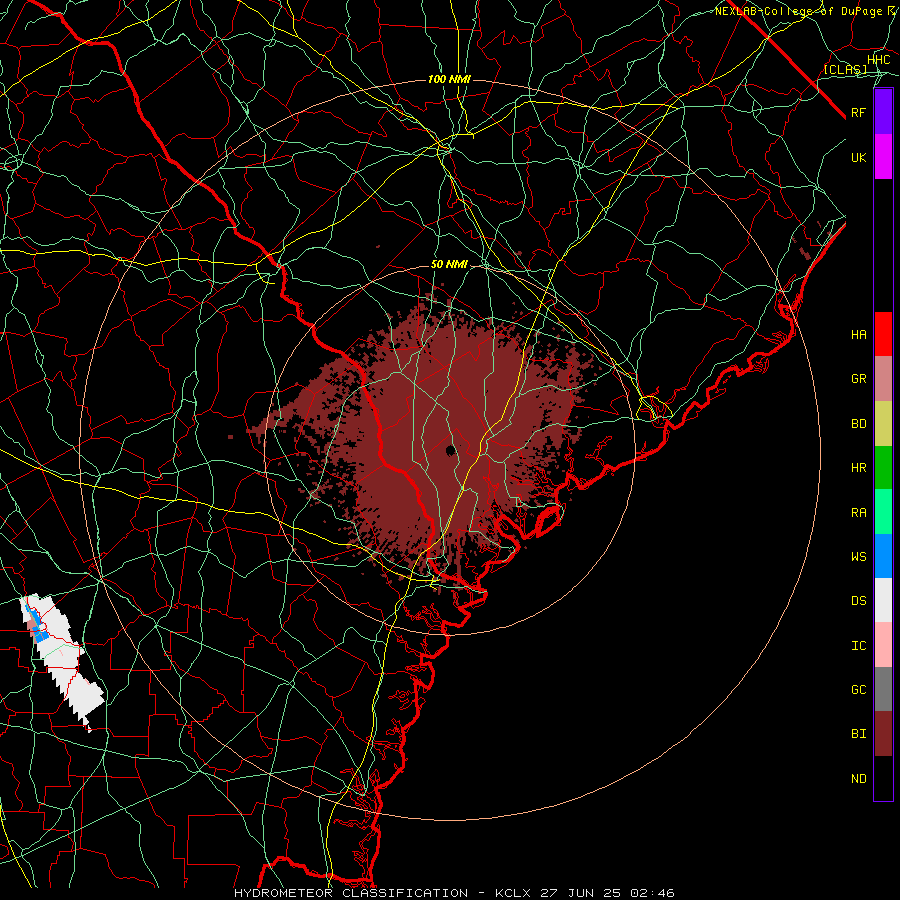Viewport: 900px width, 900px height.
Task: Click the DS legend label
Action: point(858,601)
